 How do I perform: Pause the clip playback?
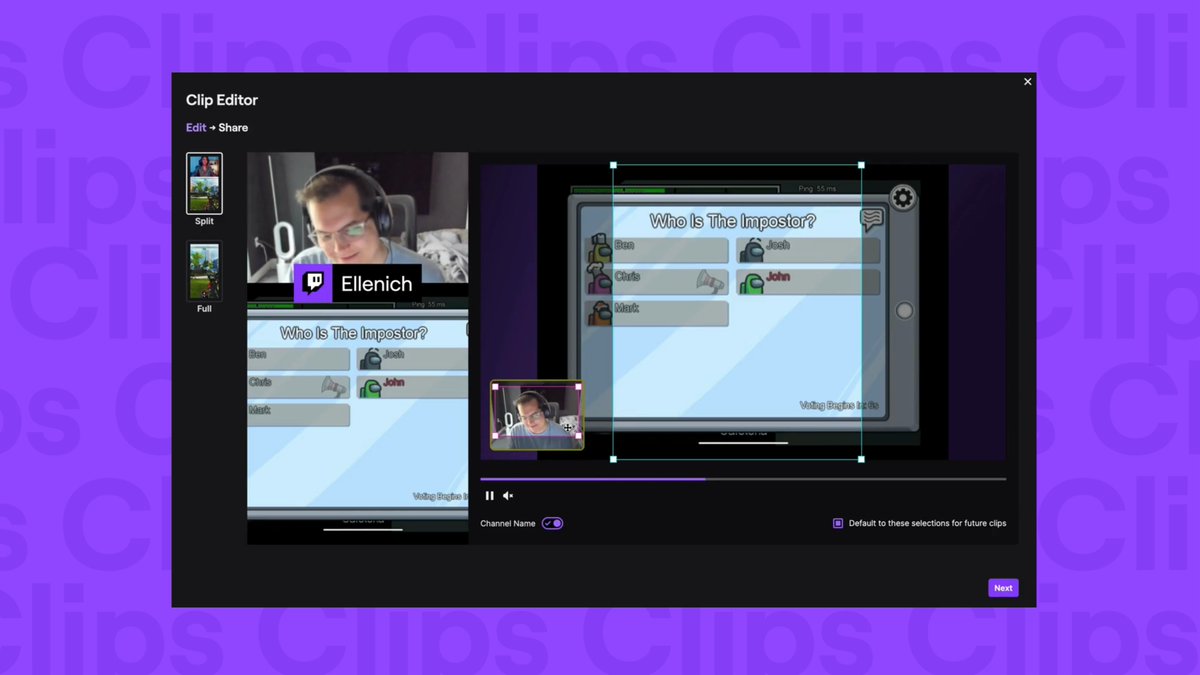490,496
